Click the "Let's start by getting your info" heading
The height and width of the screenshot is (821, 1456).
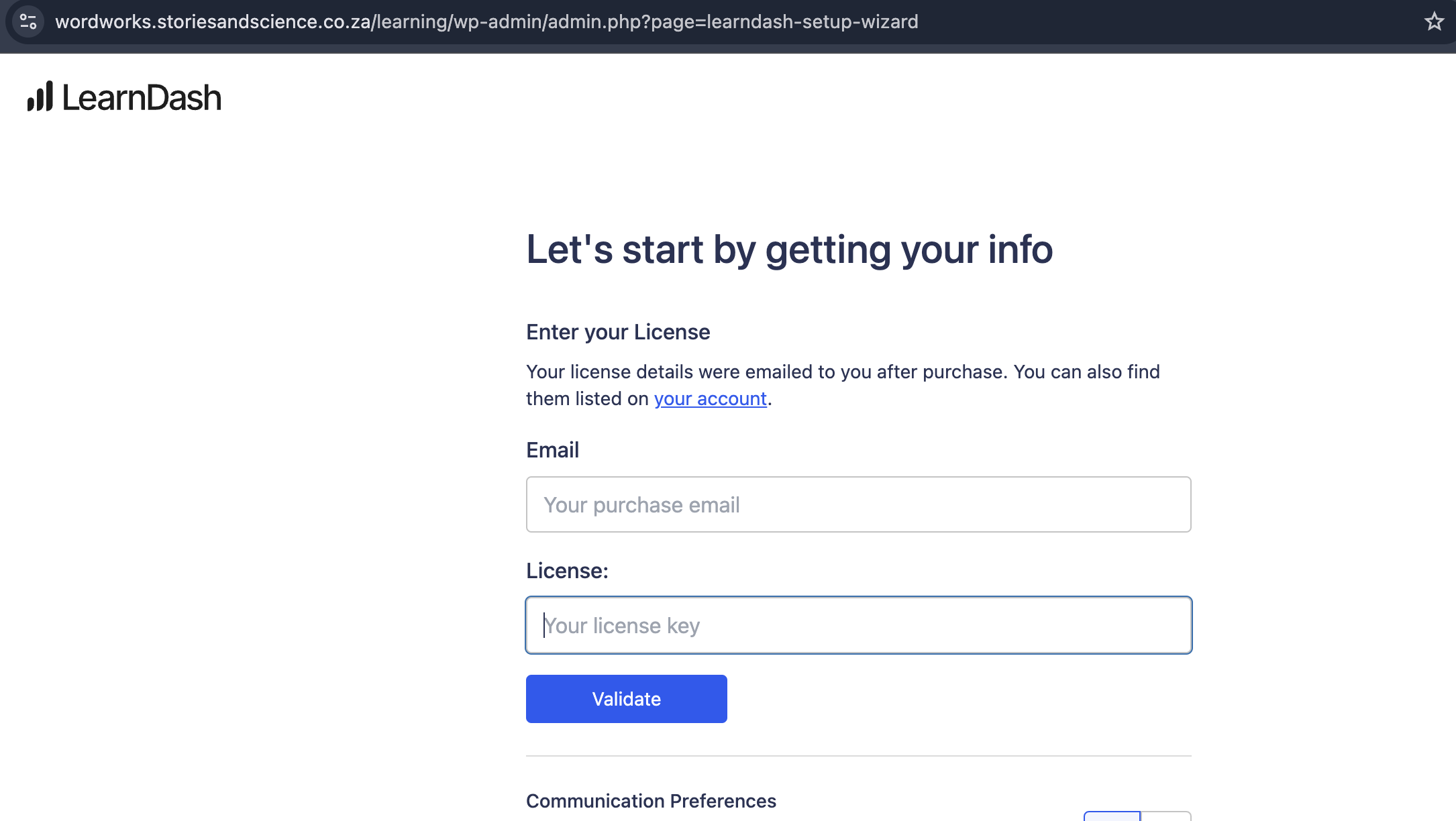pyautogui.click(x=789, y=250)
